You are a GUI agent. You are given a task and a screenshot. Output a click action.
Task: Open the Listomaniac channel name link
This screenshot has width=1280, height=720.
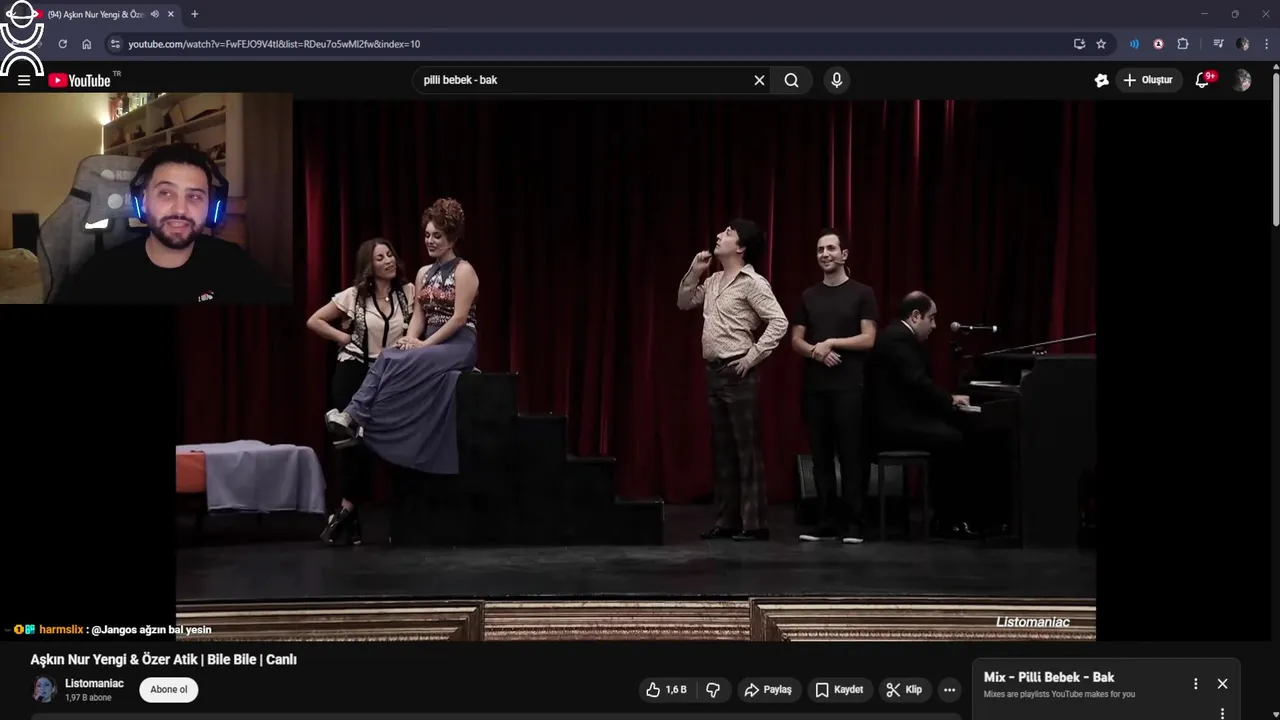pyautogui.click(x=94, y=683)
